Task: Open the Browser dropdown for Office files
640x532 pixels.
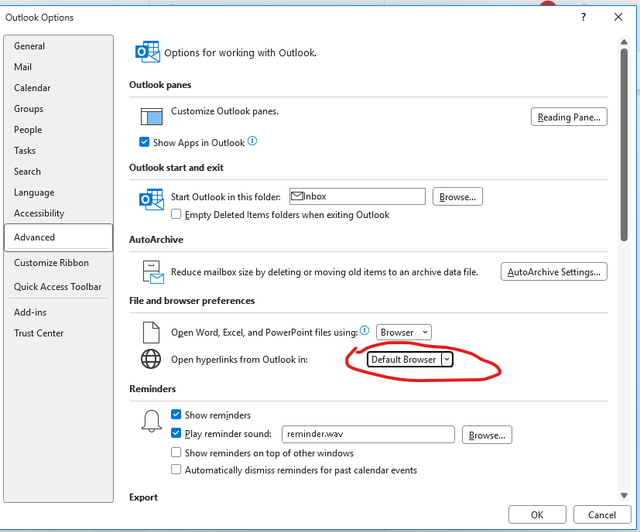Action: point(404,332)
